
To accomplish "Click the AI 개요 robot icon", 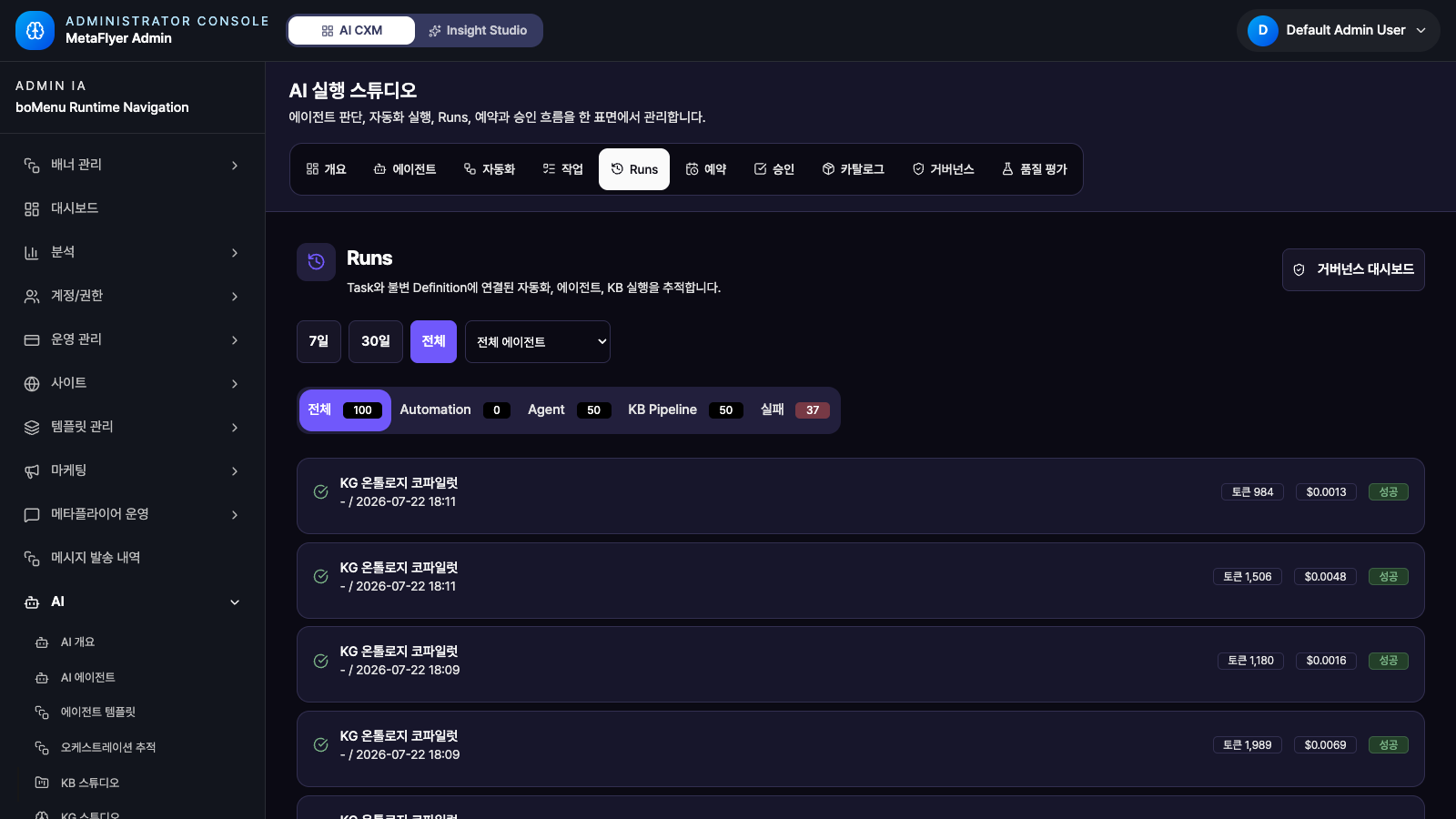I will click(42, 642).
